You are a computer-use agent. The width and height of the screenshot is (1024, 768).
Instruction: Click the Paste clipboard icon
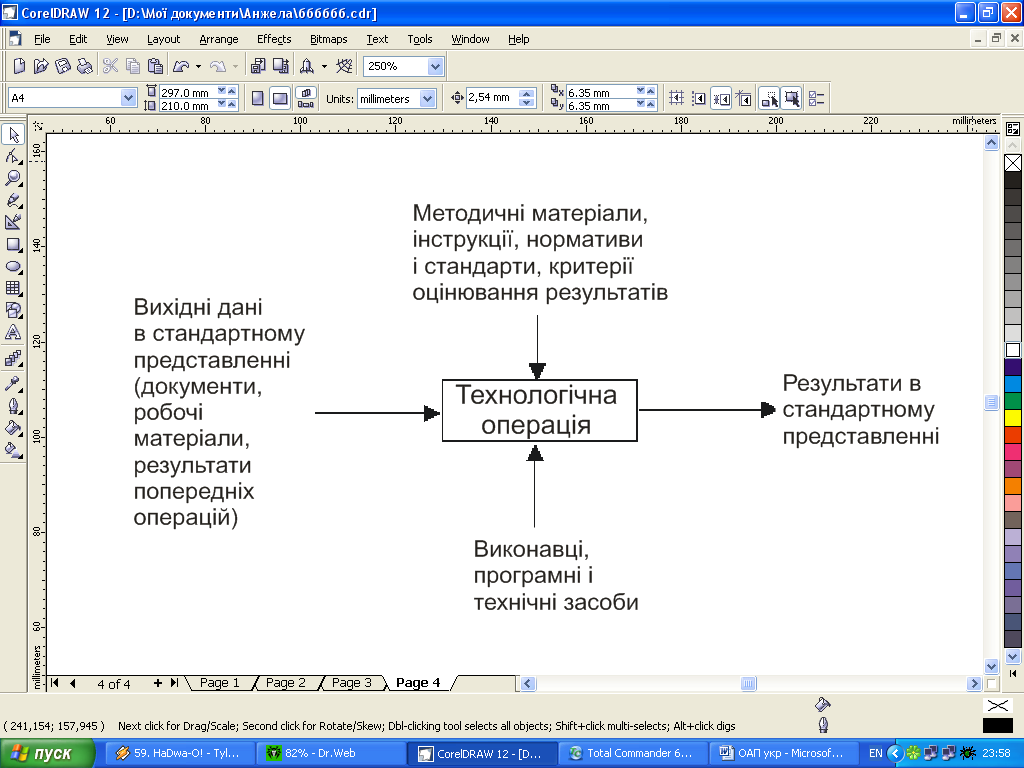click(155, 66)
